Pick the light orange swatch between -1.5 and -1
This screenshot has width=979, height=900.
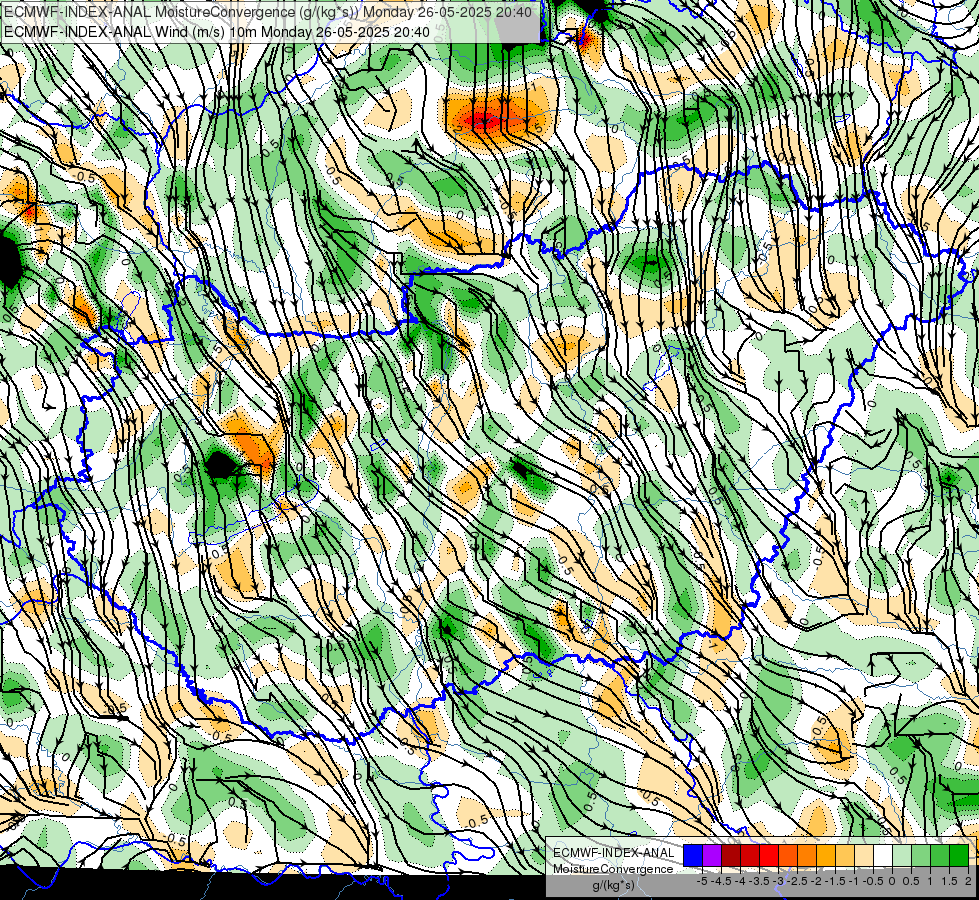point(845,855)
